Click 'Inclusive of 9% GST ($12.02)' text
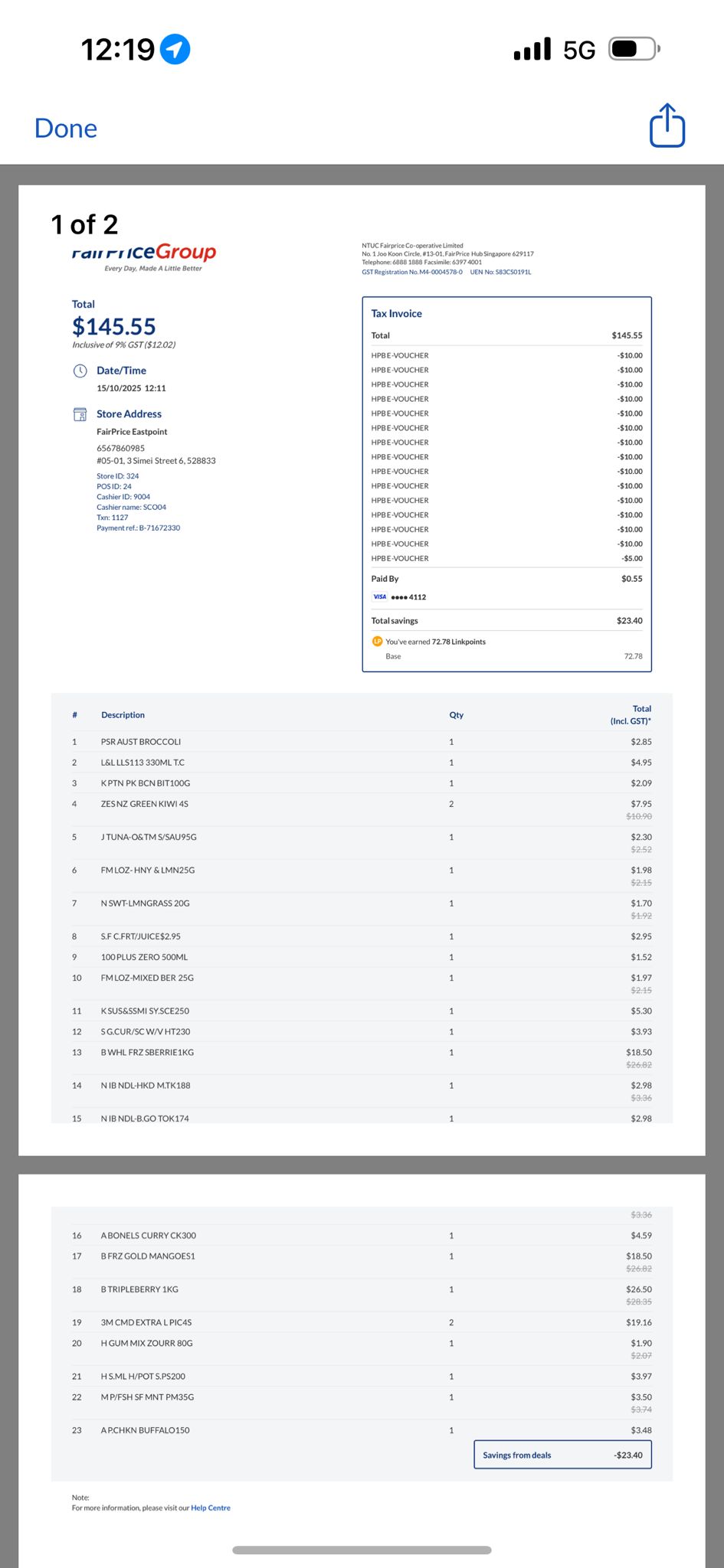Viewport: 724px width, 1568px height. (124, 345)
